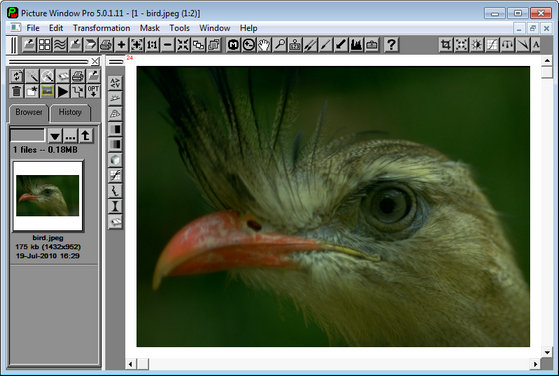
Task: Click the magnifier tool in toolbar
Action: pos(280,45)
